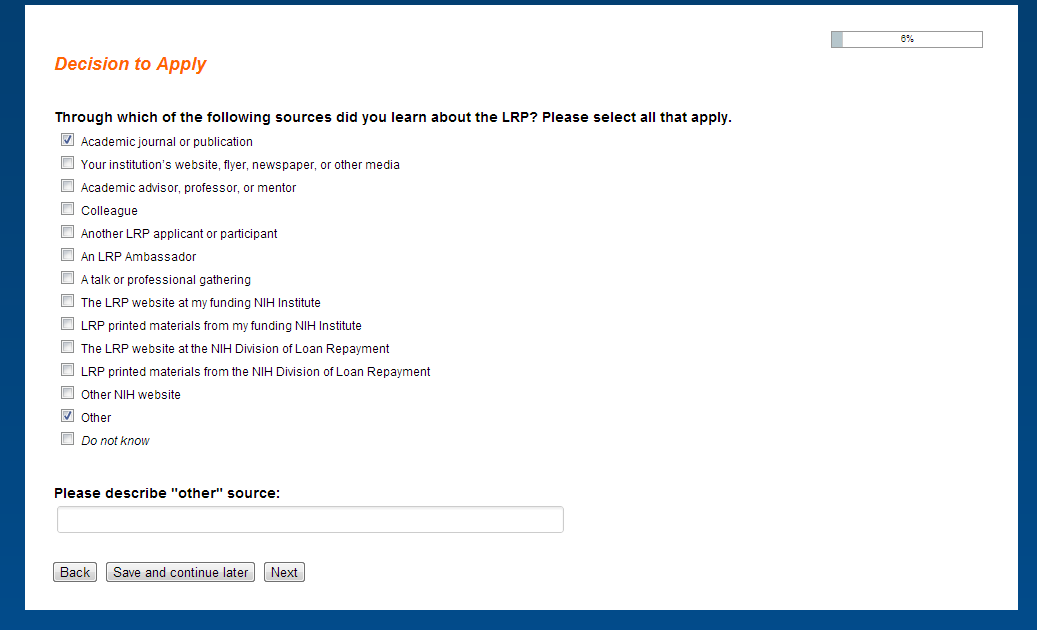Check Another LRP applicant or participant
The image size is (1037, 630).
tap(67, 232)
